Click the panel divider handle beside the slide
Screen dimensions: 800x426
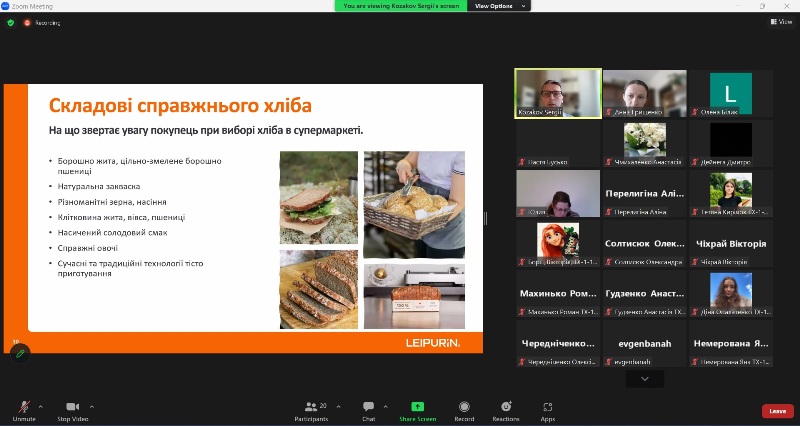coord(485,218)
